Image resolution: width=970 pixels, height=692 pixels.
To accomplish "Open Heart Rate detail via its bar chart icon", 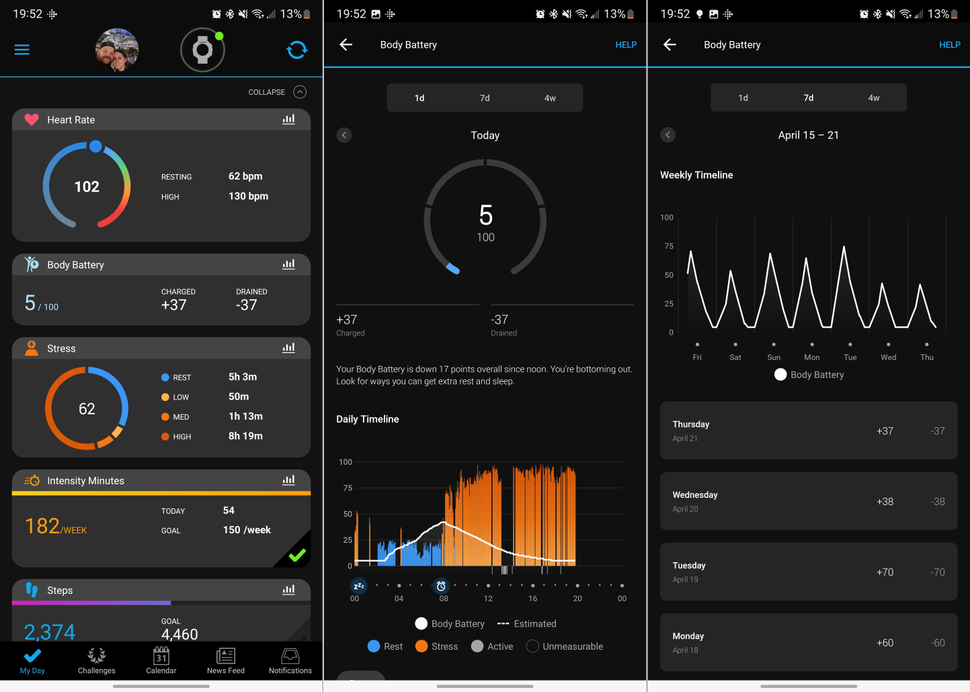I will [x=289, y=119].
